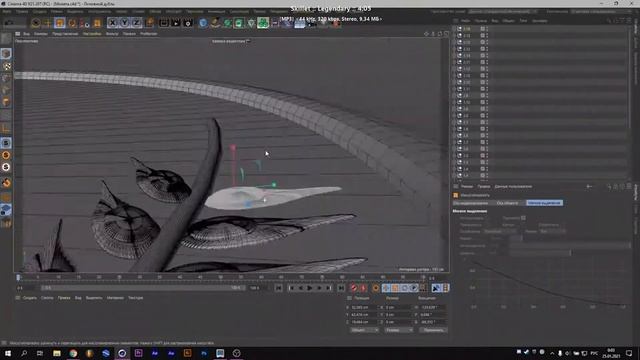
Task: Open the Spline Pen tool
Action: pyautogui.click(x=215, y=23)
